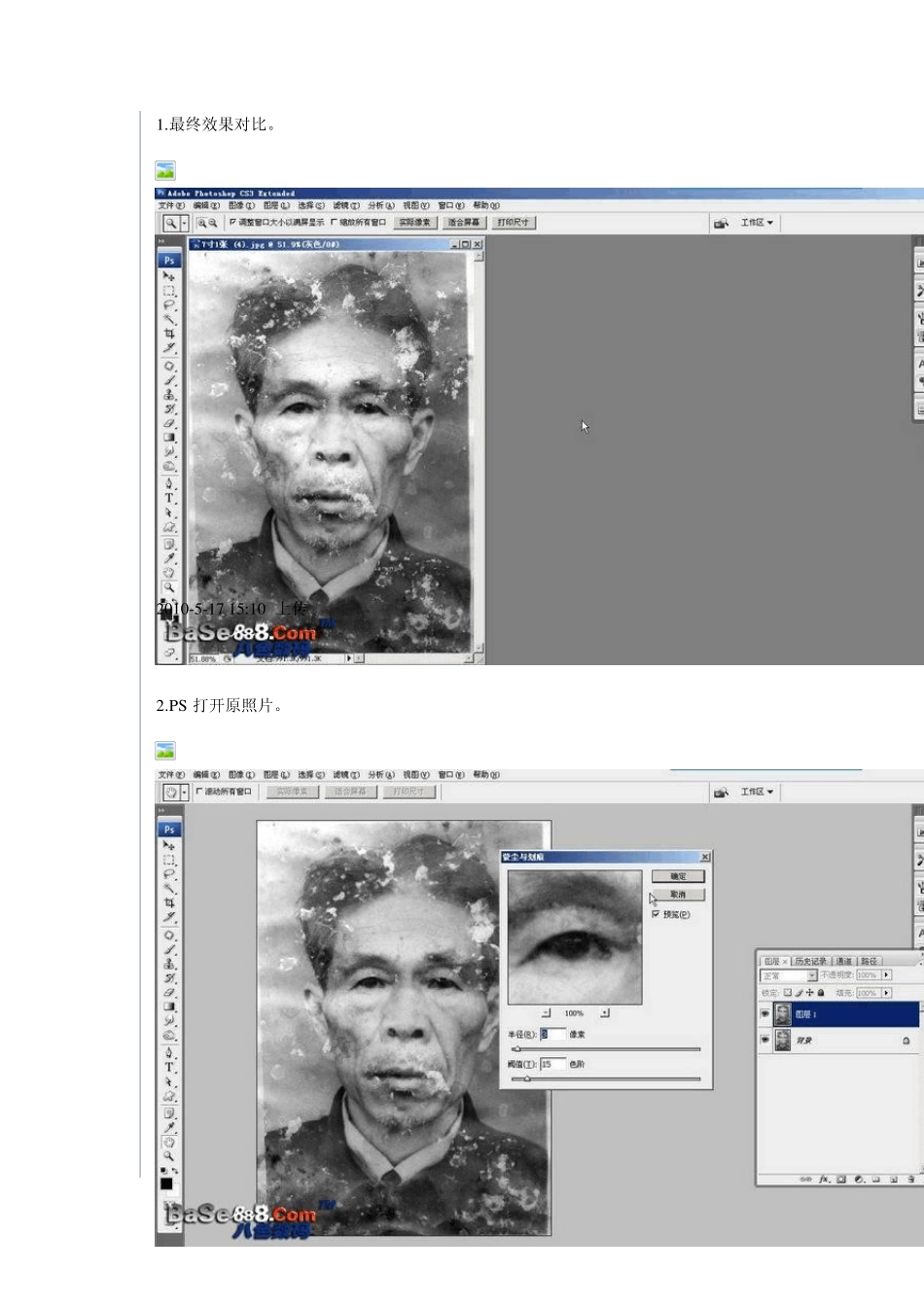Image resolution: width=924 pixels, height=1307 pixels.
Task: Switch to the 通道 tab
Action: [x=843, y=961]
